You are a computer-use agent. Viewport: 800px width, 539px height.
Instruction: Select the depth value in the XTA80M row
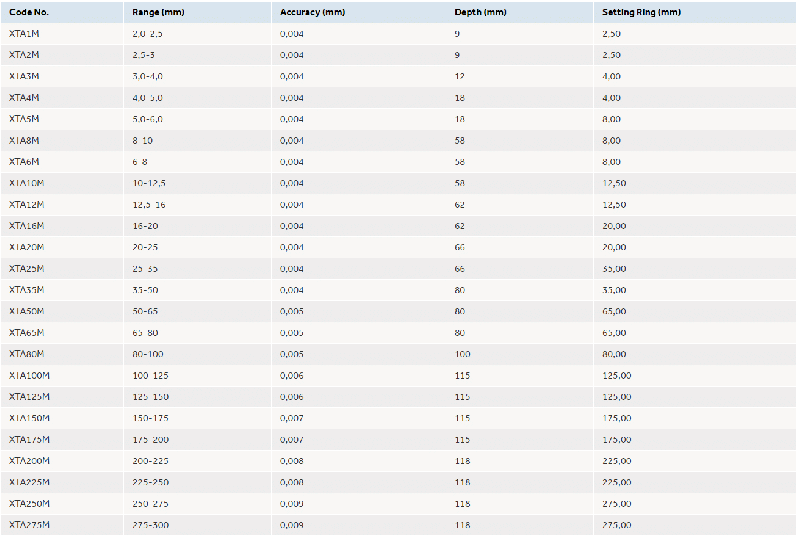tap(462, 354)
